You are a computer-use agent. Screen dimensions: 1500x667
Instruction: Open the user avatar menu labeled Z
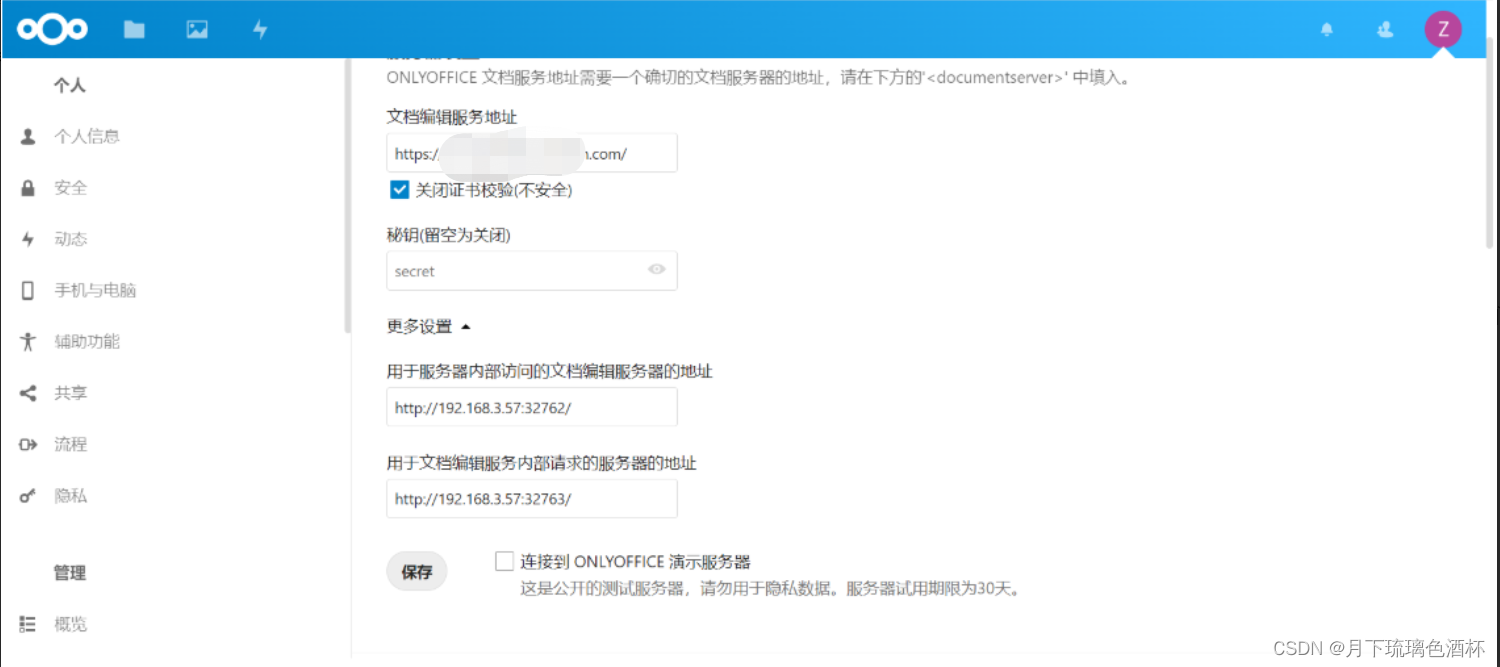(x=1443, y=28)
